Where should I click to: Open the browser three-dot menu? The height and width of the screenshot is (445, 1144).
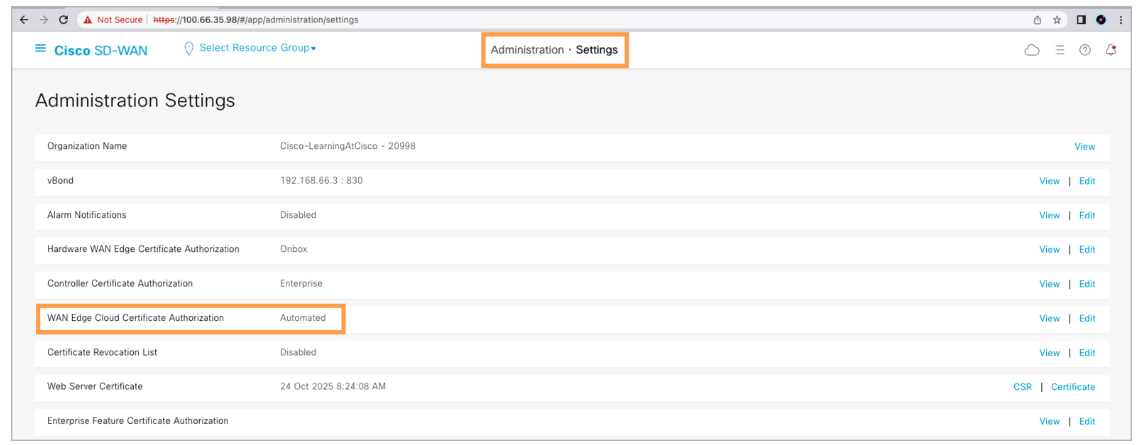coord(1120,19)
